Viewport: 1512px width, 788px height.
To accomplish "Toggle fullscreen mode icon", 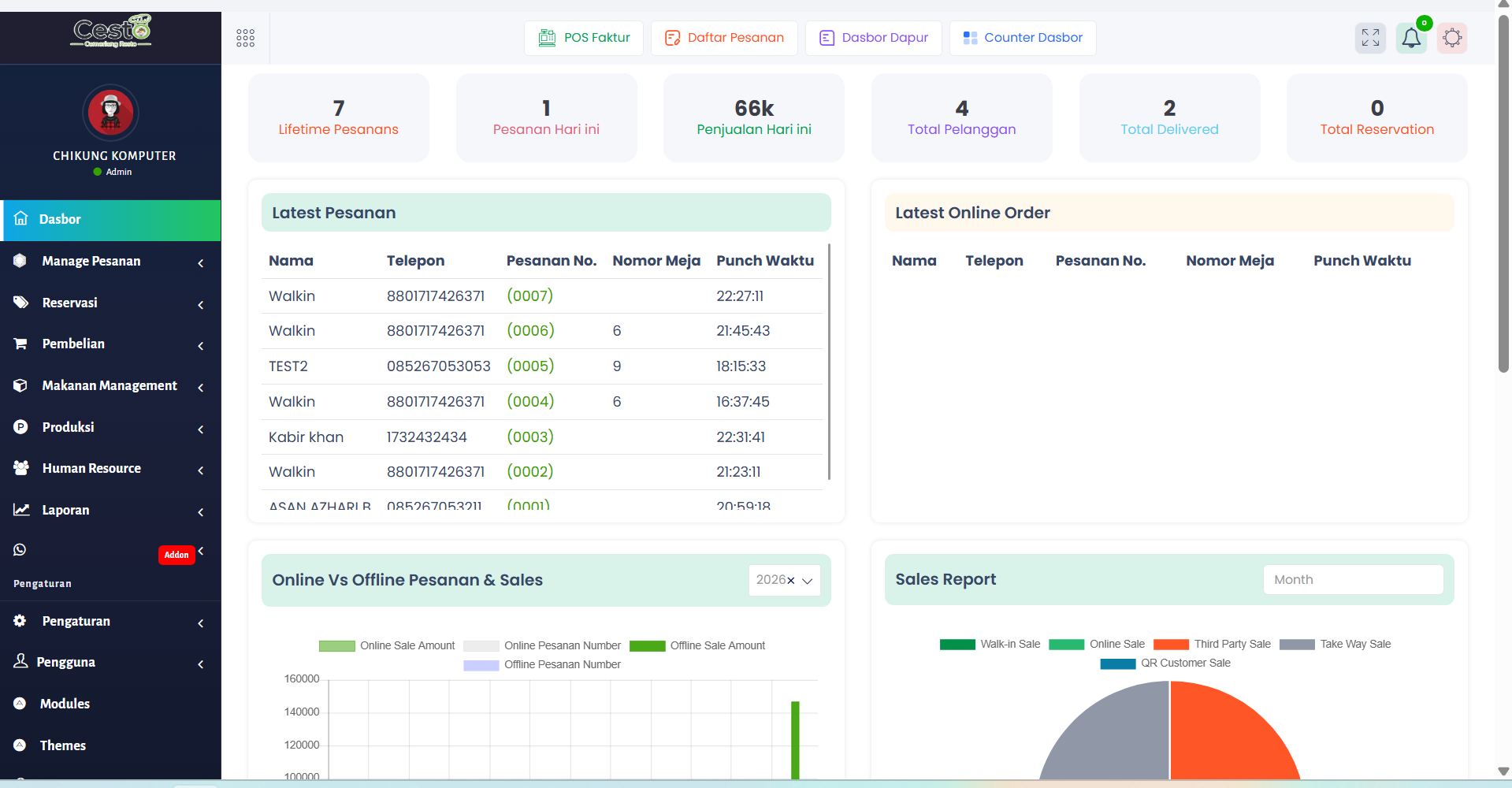I will pos(1370,38).
